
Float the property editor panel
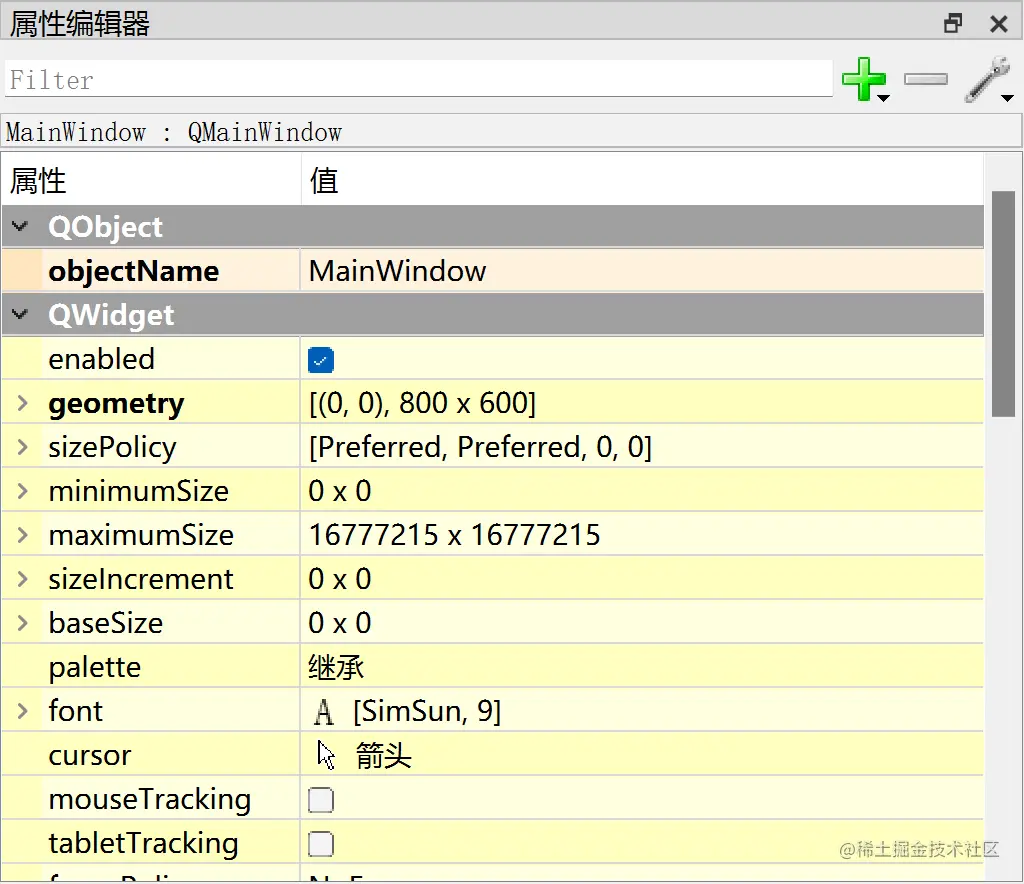[953, 24]
